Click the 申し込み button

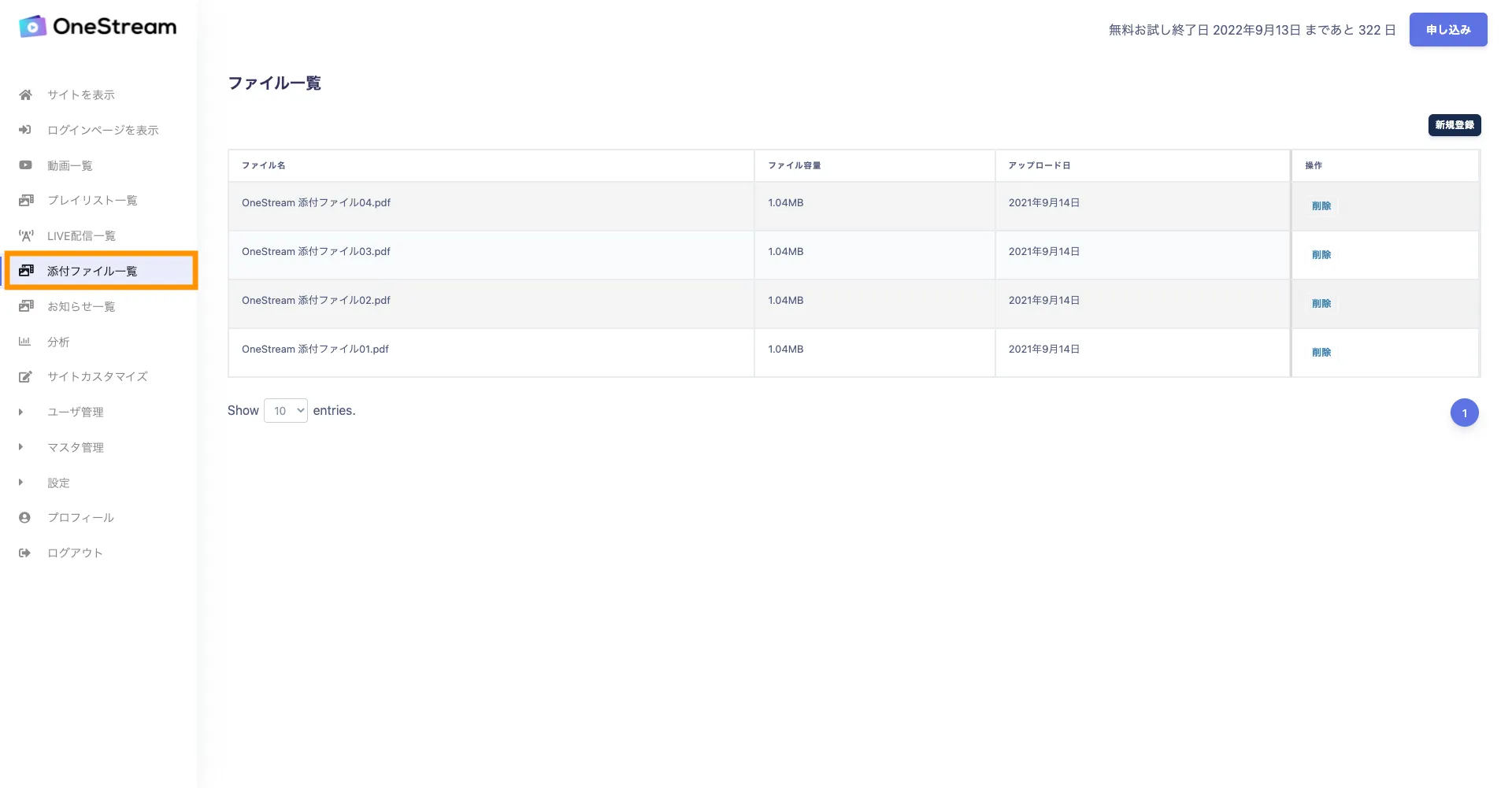[1448, 30]
